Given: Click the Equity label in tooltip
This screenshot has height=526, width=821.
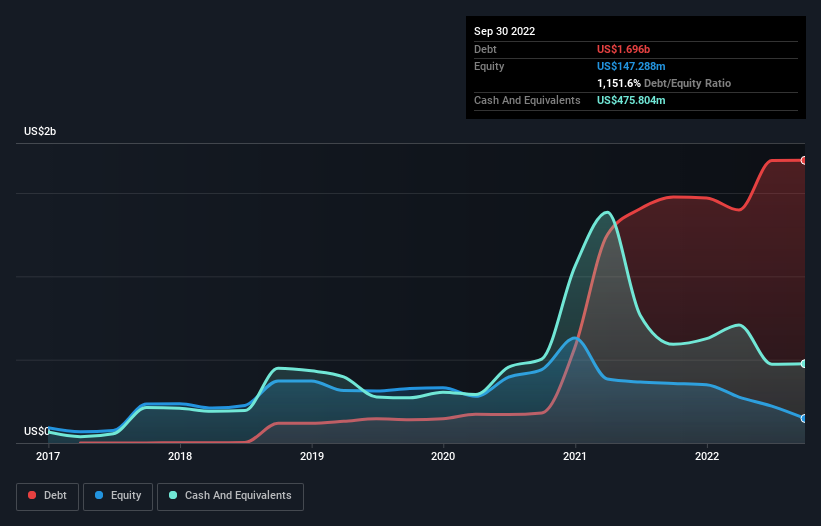Looking at the screenshot, I should [x=489, y=66].
